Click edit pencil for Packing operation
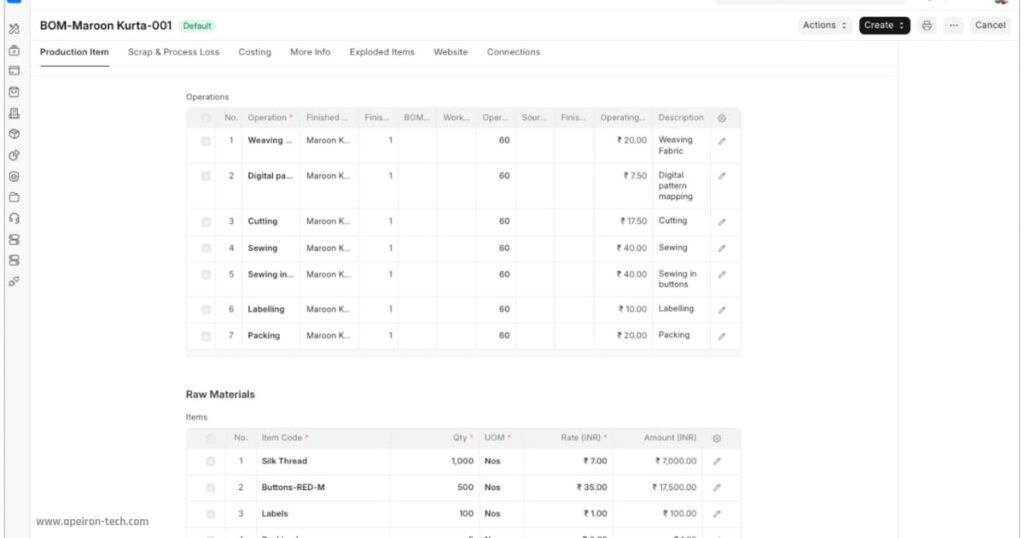Image resolution: width=1024 pixels, height=538 pixels. coord(722,336)
